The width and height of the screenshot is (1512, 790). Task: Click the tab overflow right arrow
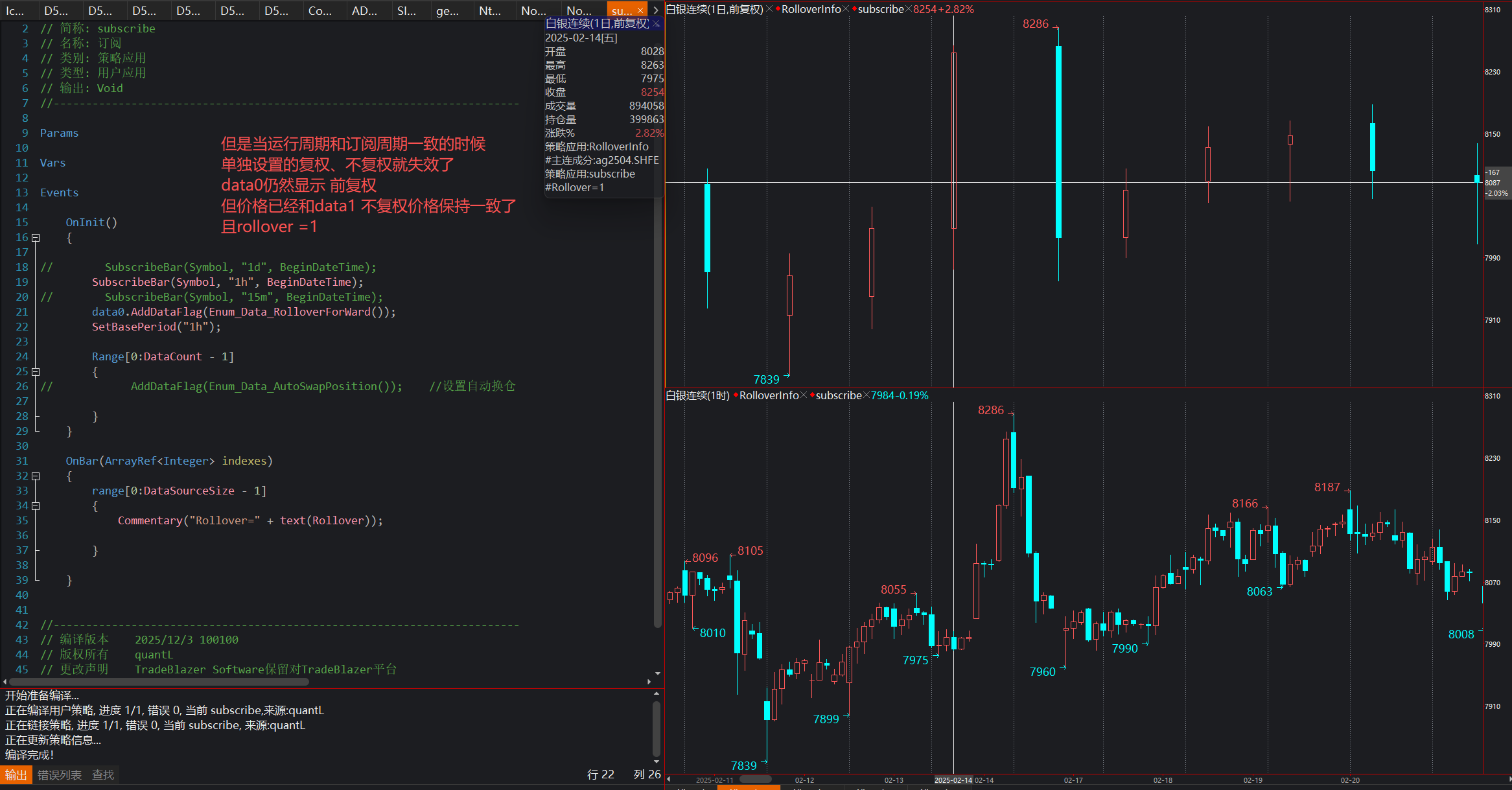pos(656,10)
